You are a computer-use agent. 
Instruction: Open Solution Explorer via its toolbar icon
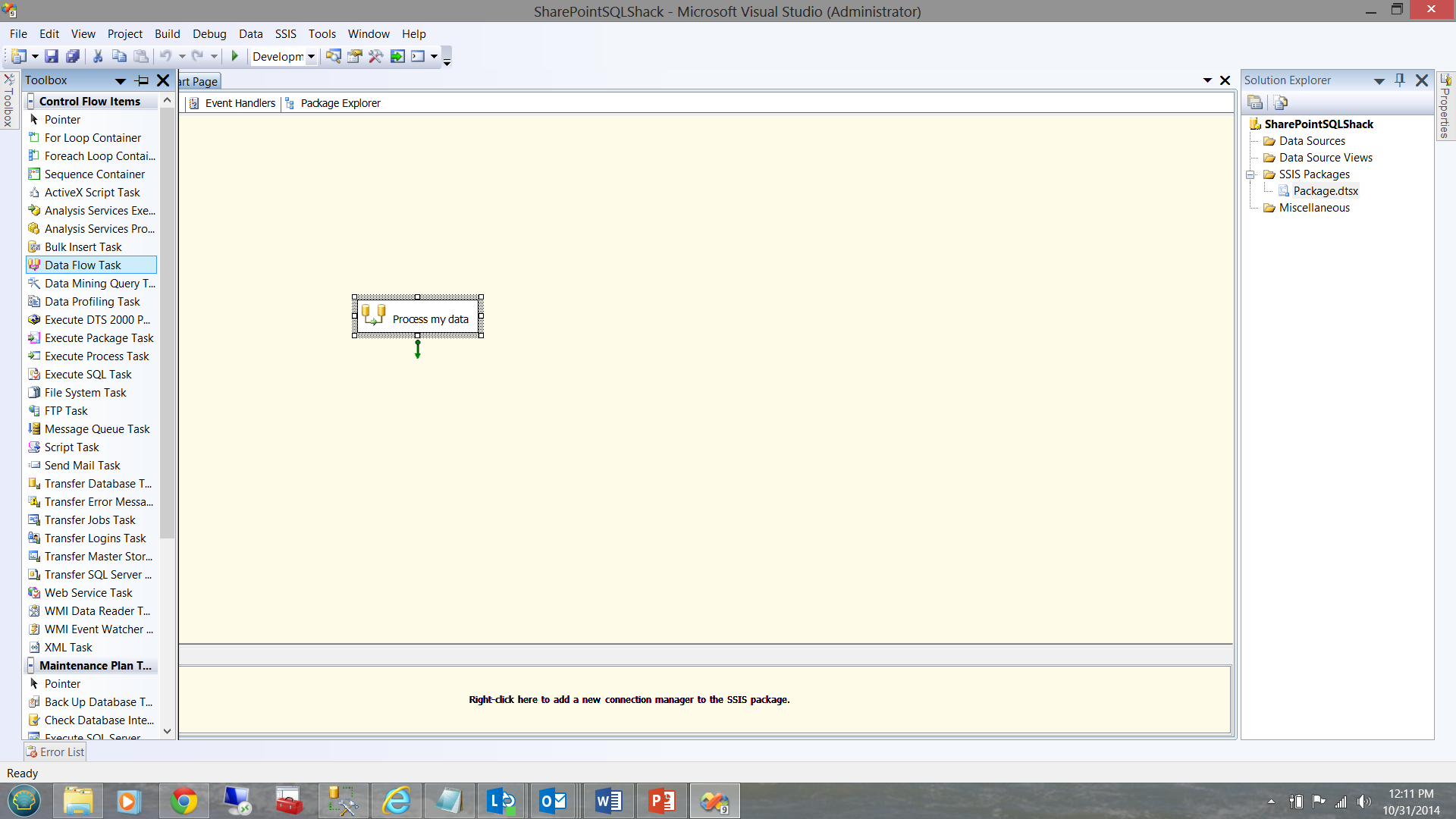pos(333,56)
